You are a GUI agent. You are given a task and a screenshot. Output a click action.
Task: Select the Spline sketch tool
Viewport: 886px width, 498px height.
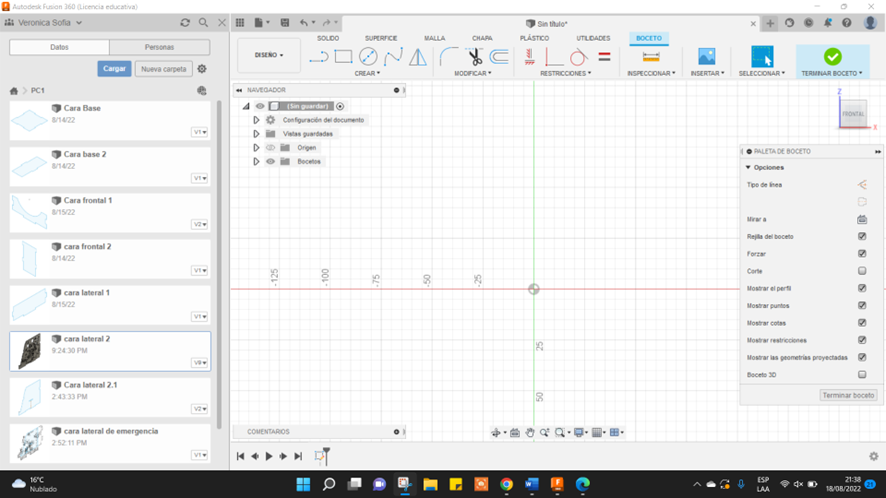pyautogui.click(x=393, y=57)
